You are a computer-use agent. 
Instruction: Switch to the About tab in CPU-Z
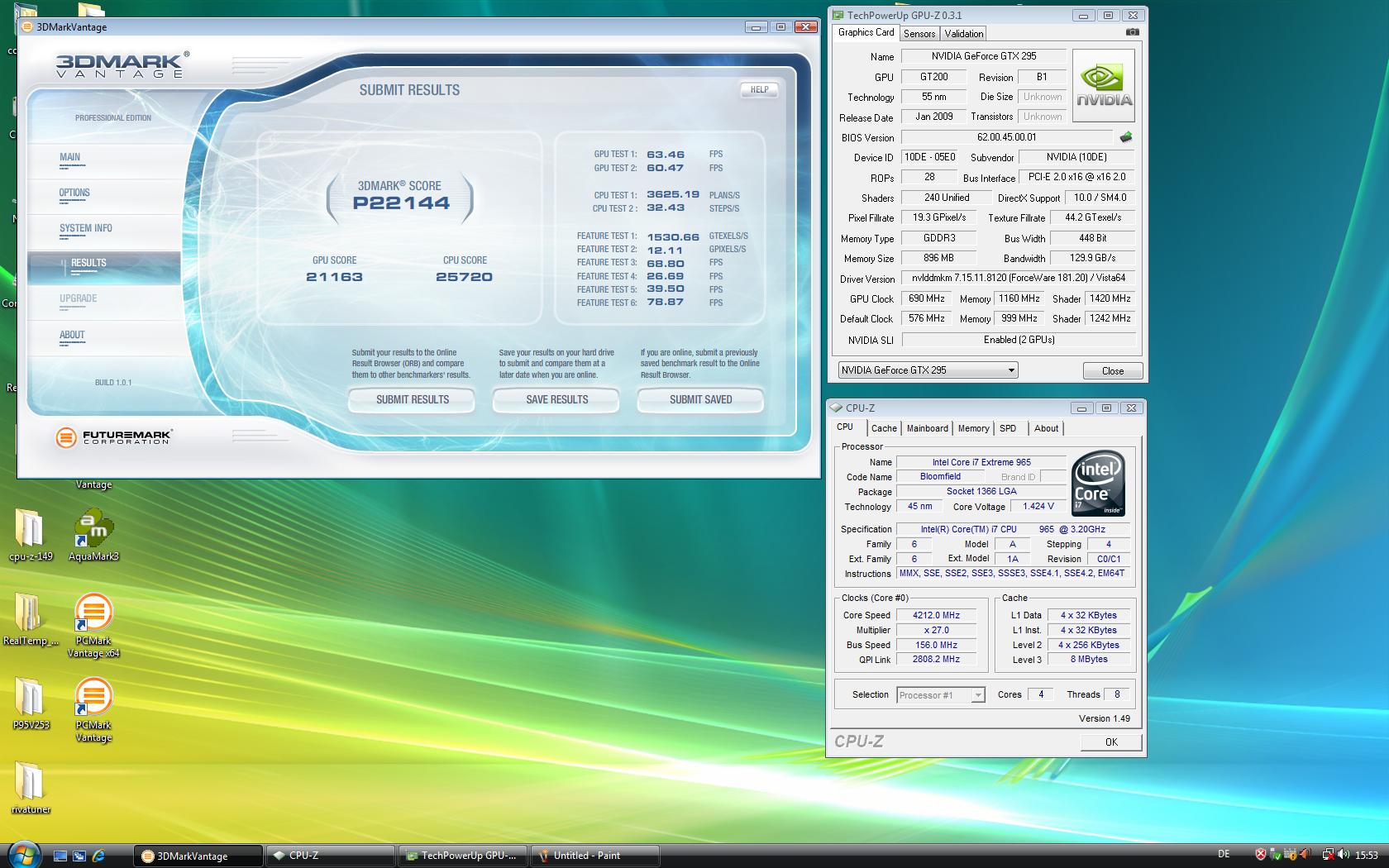click(x=1046, y=428)
